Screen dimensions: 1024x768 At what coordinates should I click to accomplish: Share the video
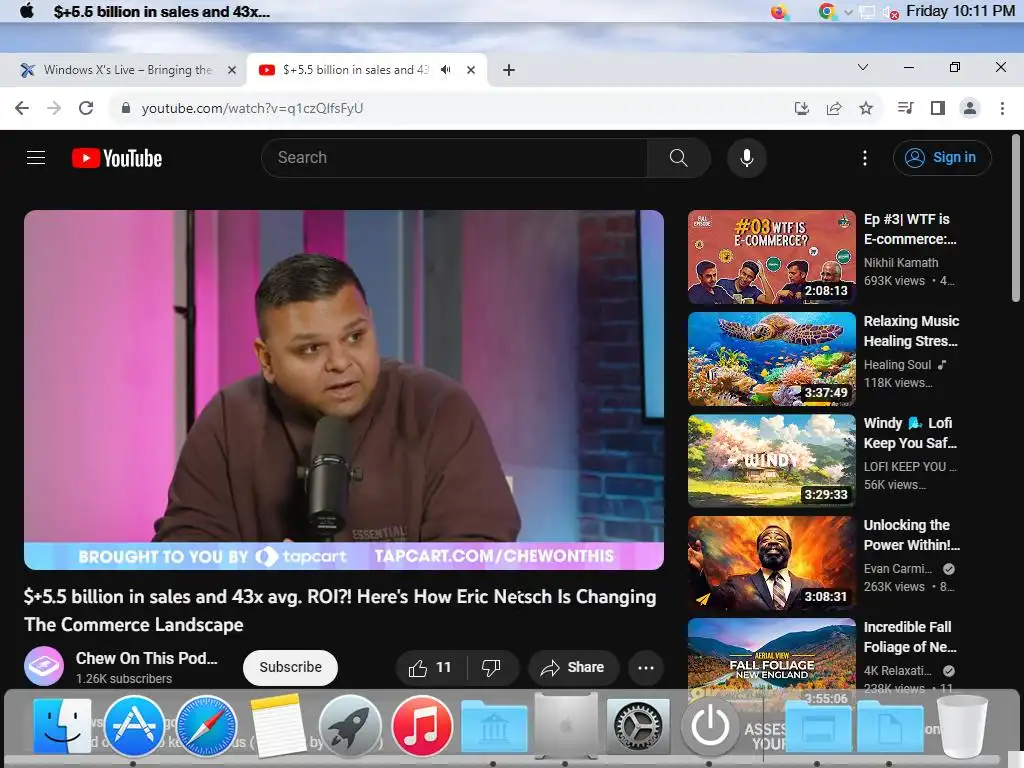pyautogui.click(x=573, y=667)
